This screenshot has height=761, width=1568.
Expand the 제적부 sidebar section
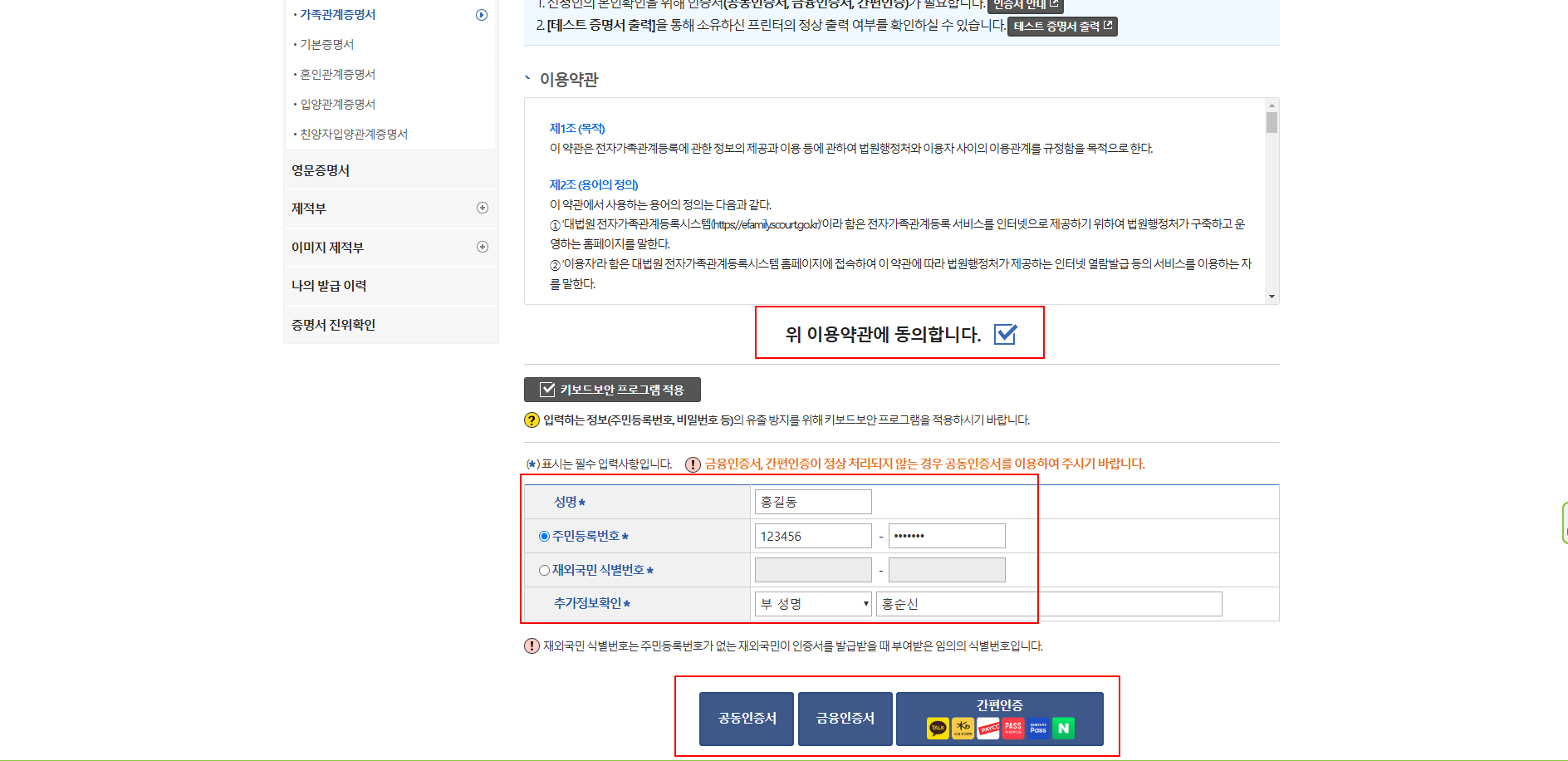[482, 209]
